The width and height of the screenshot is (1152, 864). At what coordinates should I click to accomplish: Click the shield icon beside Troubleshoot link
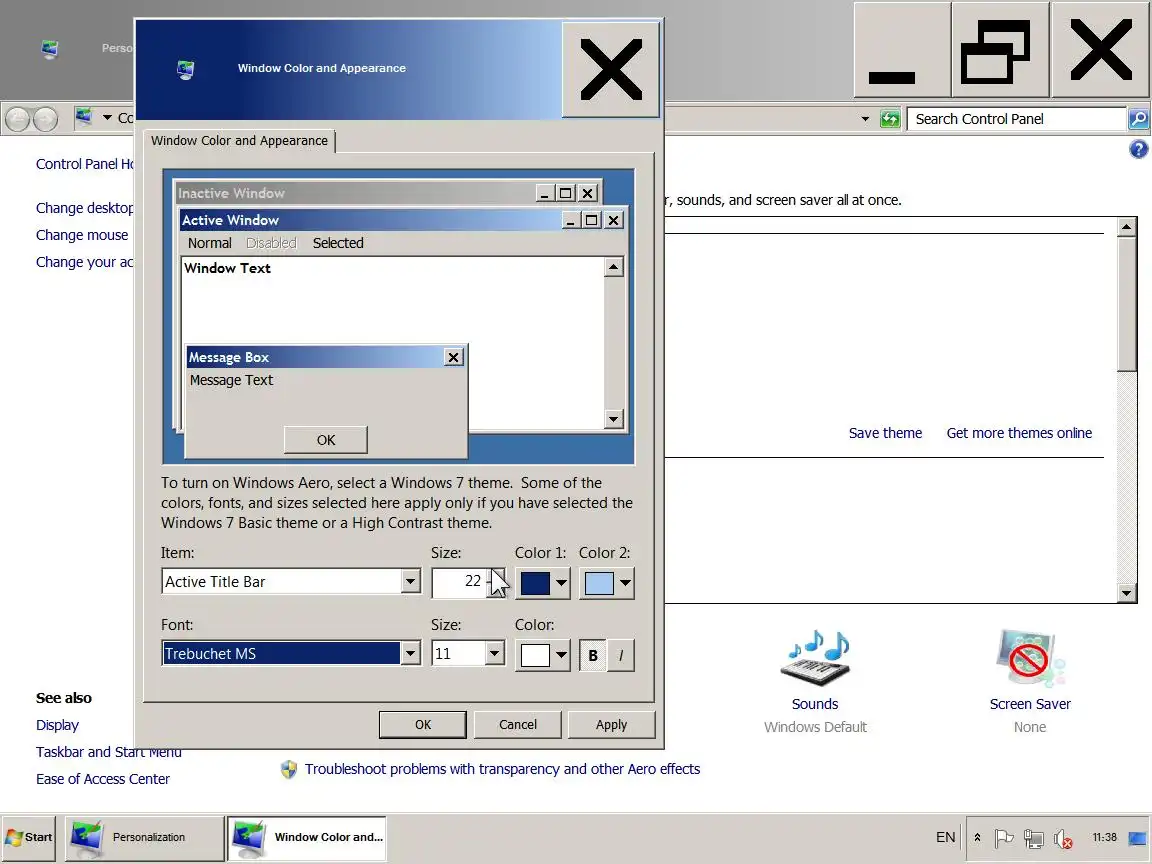pos(289,769)
